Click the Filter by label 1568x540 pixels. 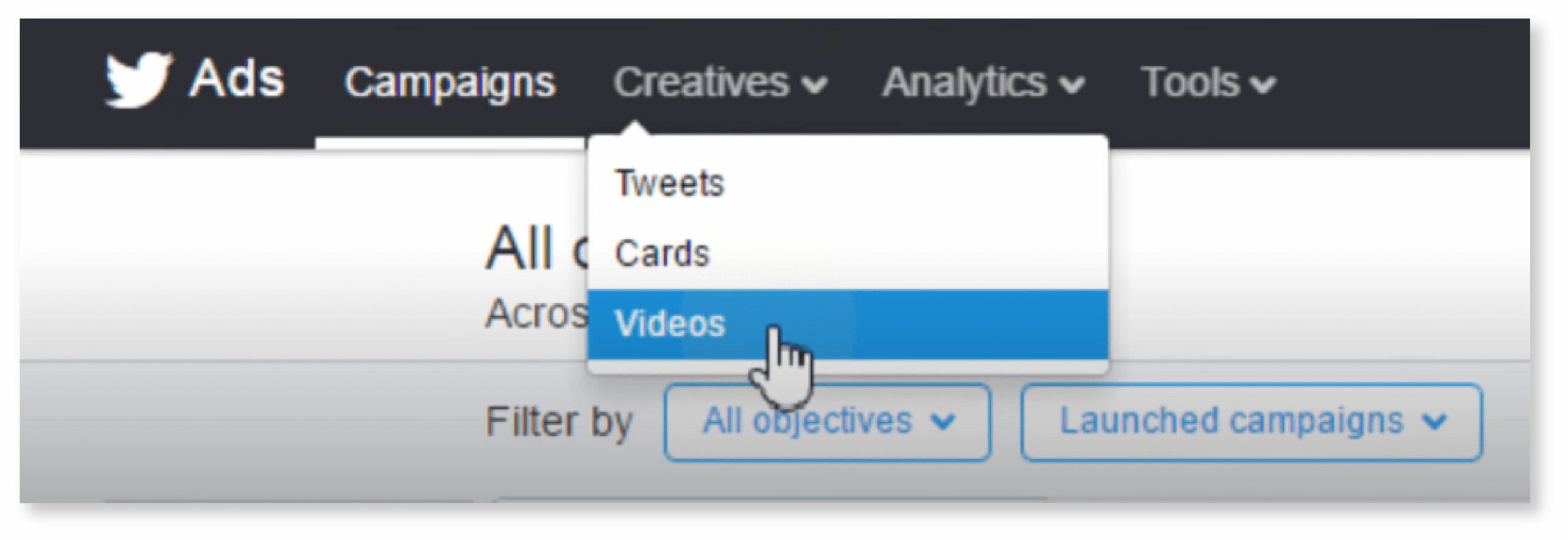[559, 423]
